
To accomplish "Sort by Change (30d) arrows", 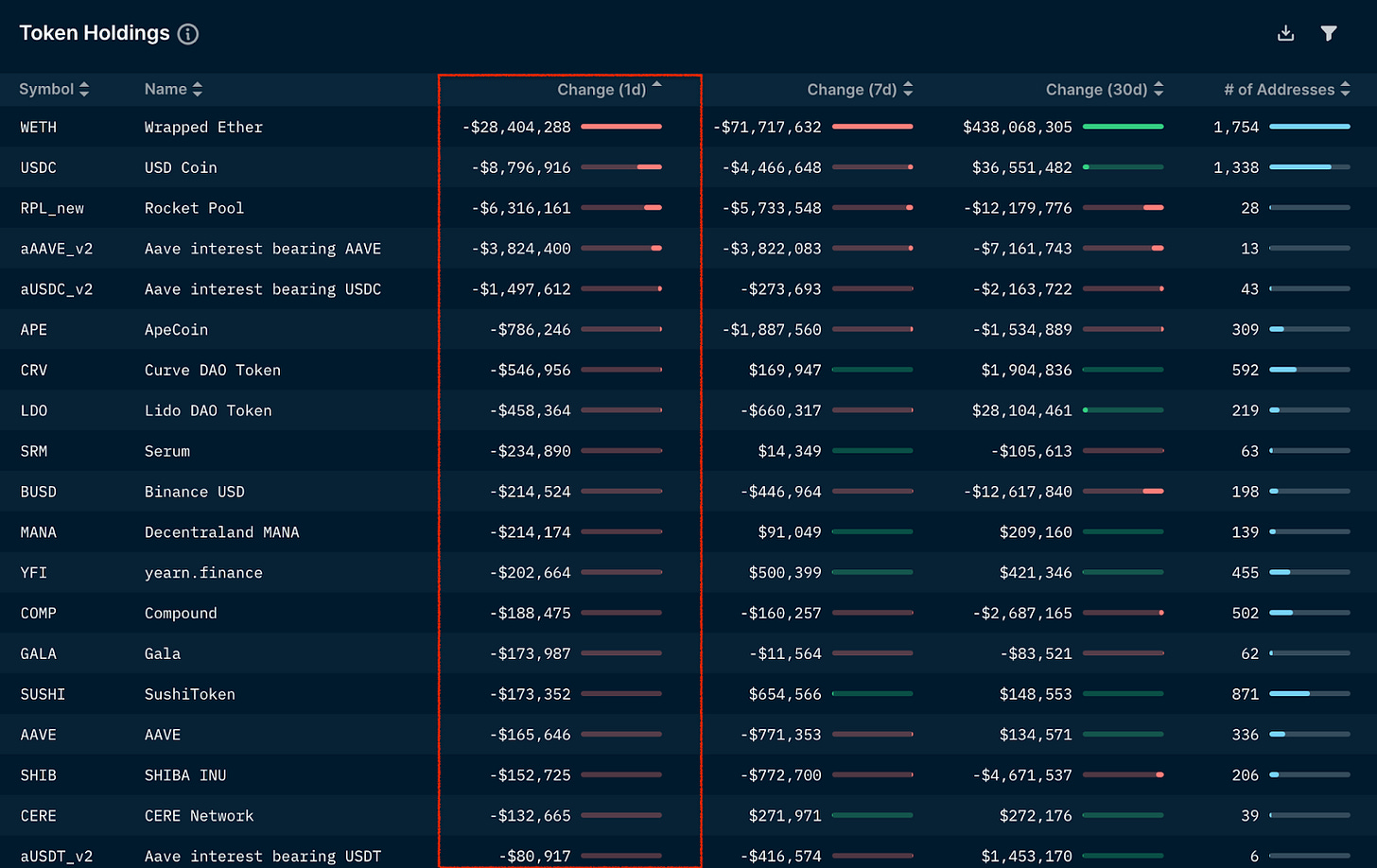I will click(1159, 89).
